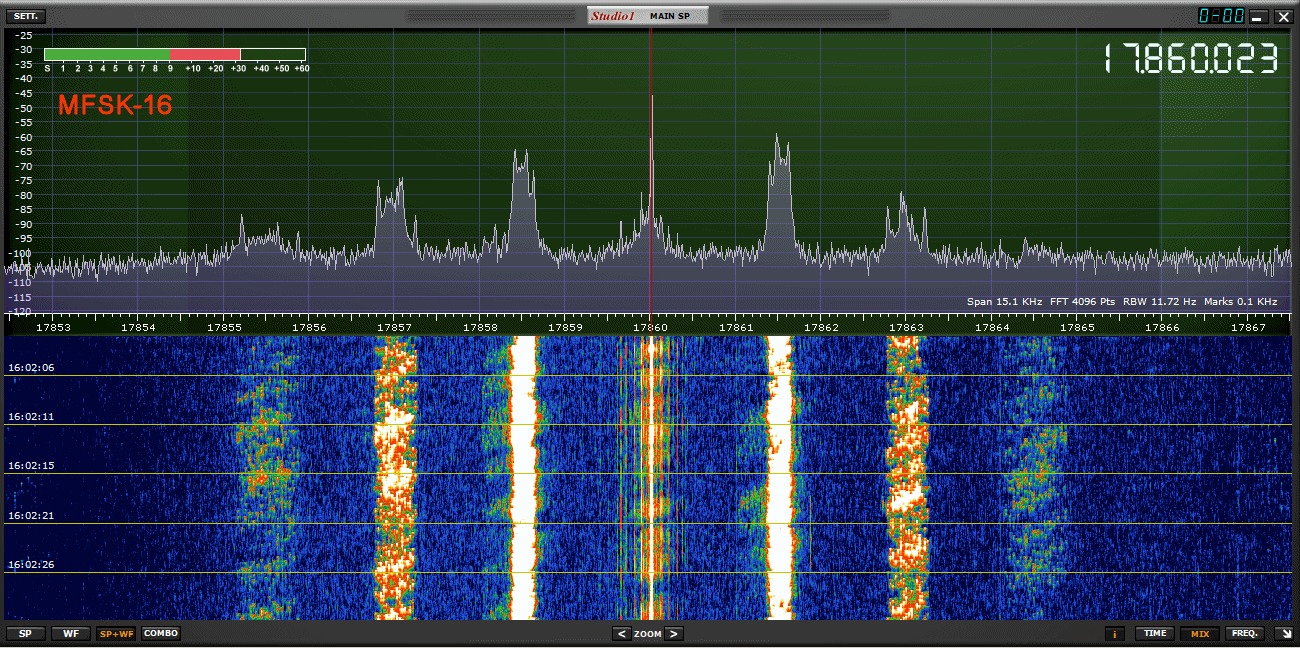This screenshot has height=648, width=1300.
Task: Select the SP+WF display mode
Action: pos(116,633)
